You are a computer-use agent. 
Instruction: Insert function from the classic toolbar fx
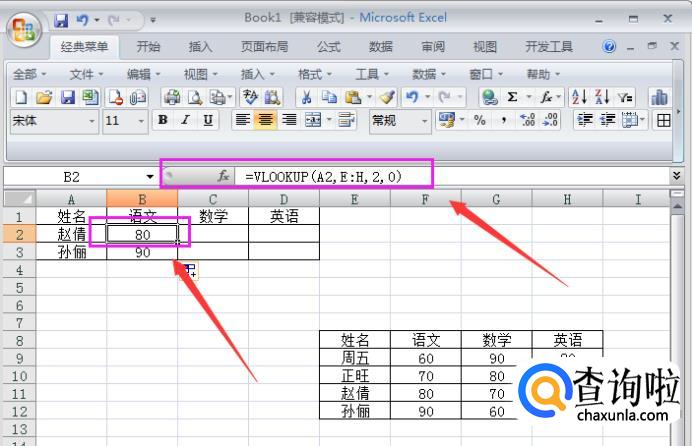tap(546, 97)
